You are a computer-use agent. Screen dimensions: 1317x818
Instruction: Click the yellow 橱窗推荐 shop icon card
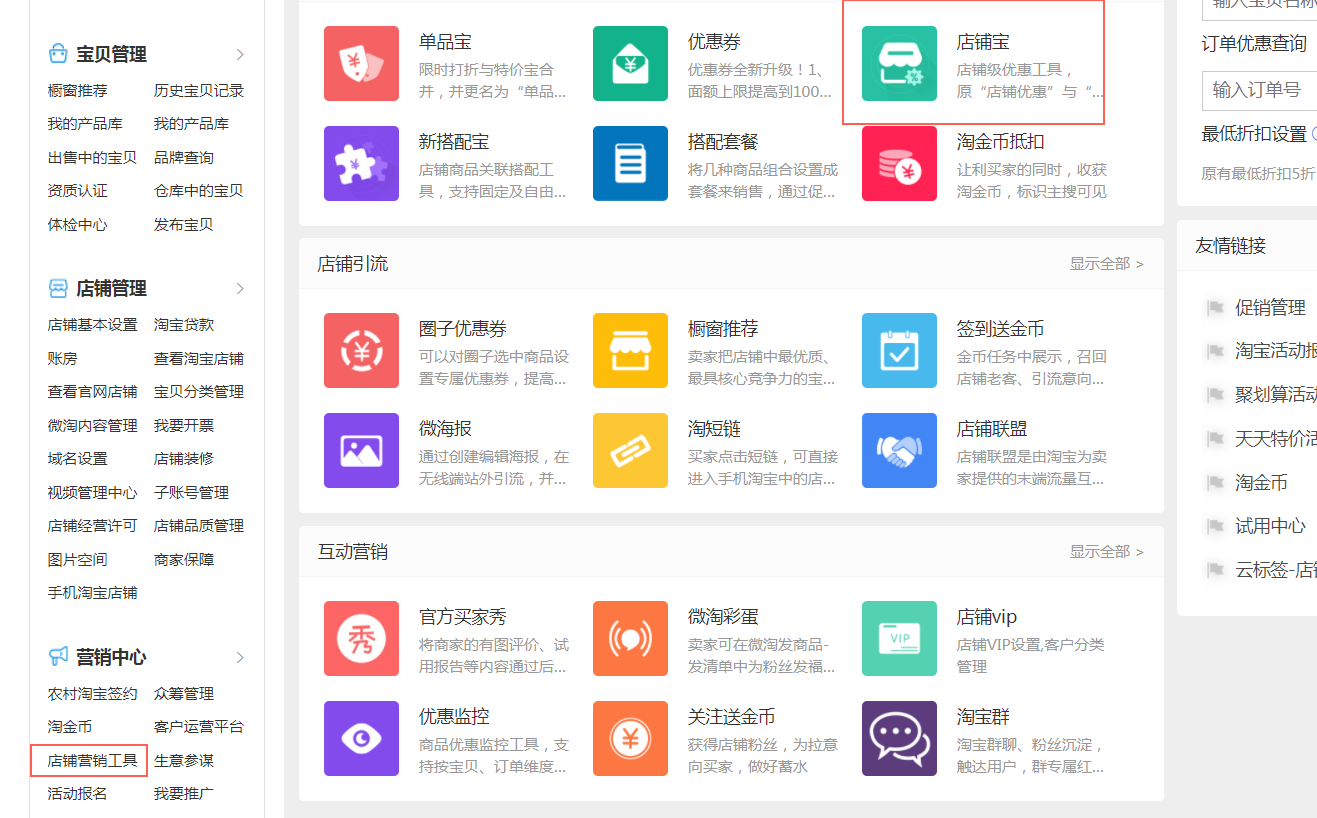point(630,350)
